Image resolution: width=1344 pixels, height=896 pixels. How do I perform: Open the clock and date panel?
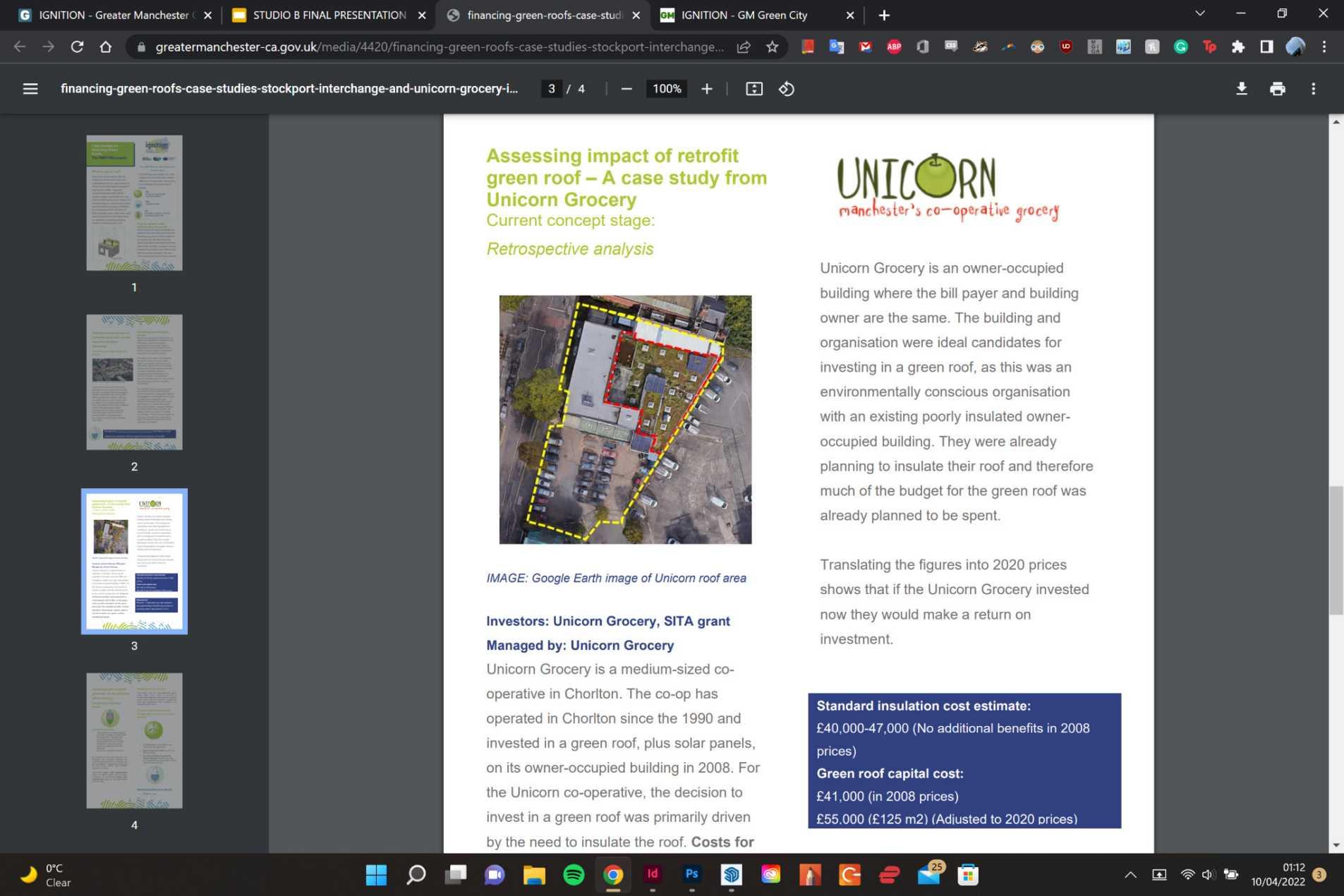click(1278, 875)
